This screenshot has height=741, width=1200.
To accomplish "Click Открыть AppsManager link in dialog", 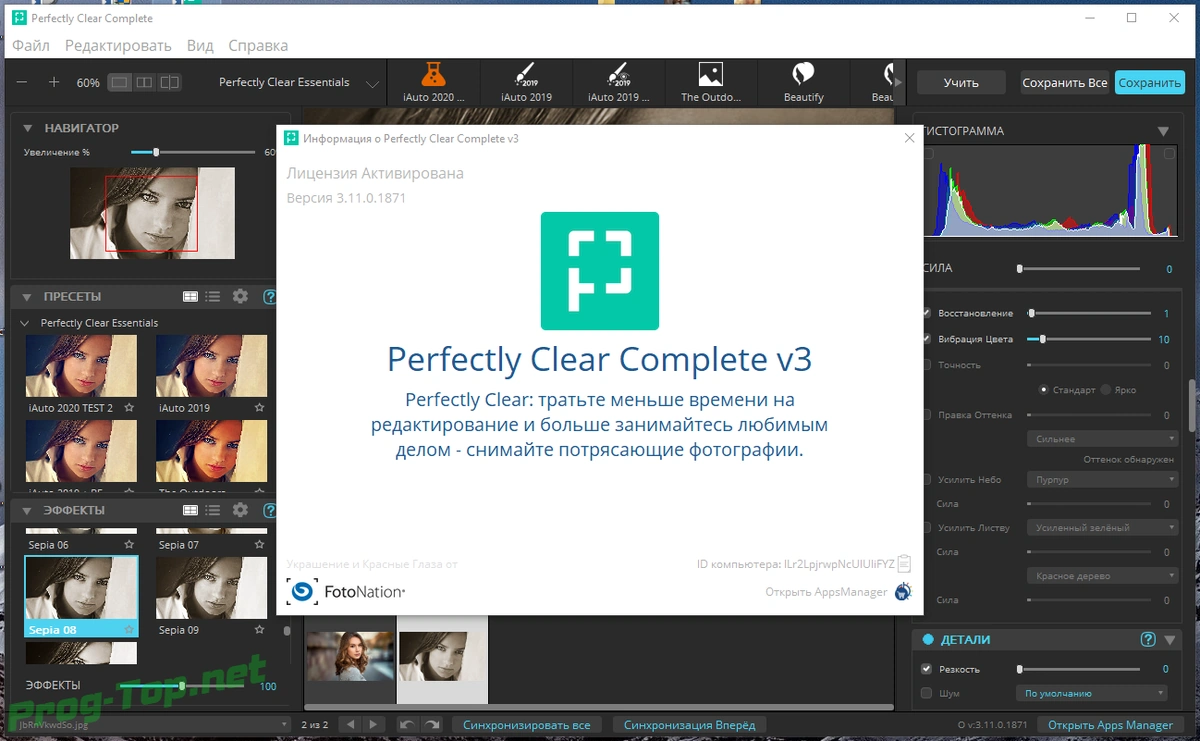I will click(x=826, y=592).
